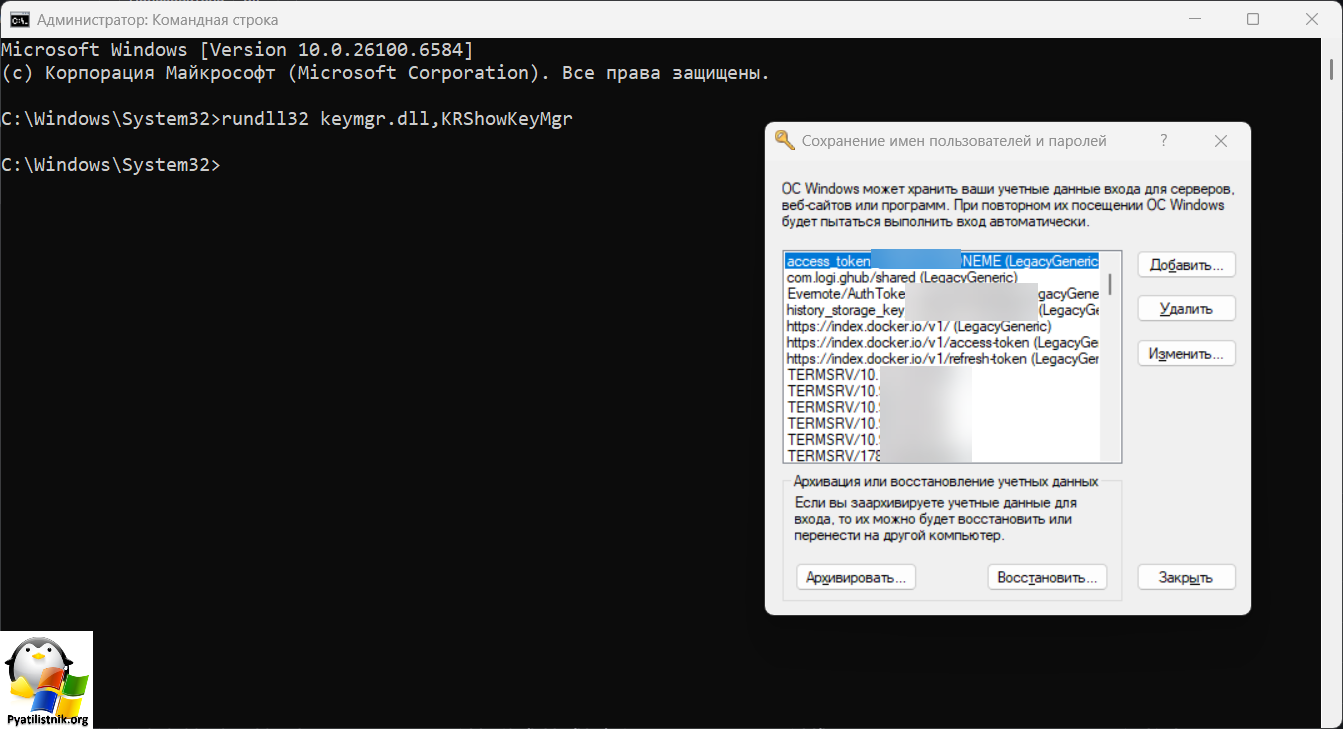Click the Command Prompt window vertical scrollbar
The image size is (1343, 729).
(1332, 69)
